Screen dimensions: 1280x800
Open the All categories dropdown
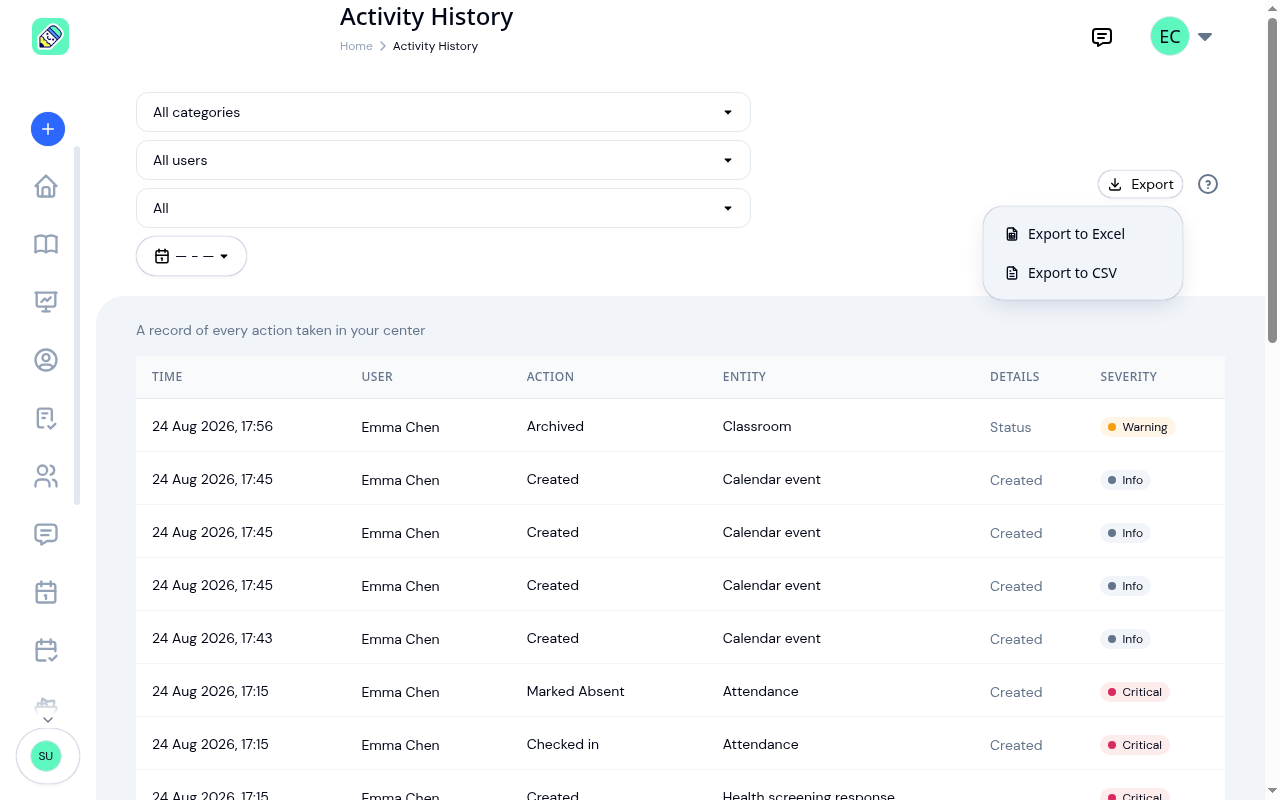pos(443,112)
